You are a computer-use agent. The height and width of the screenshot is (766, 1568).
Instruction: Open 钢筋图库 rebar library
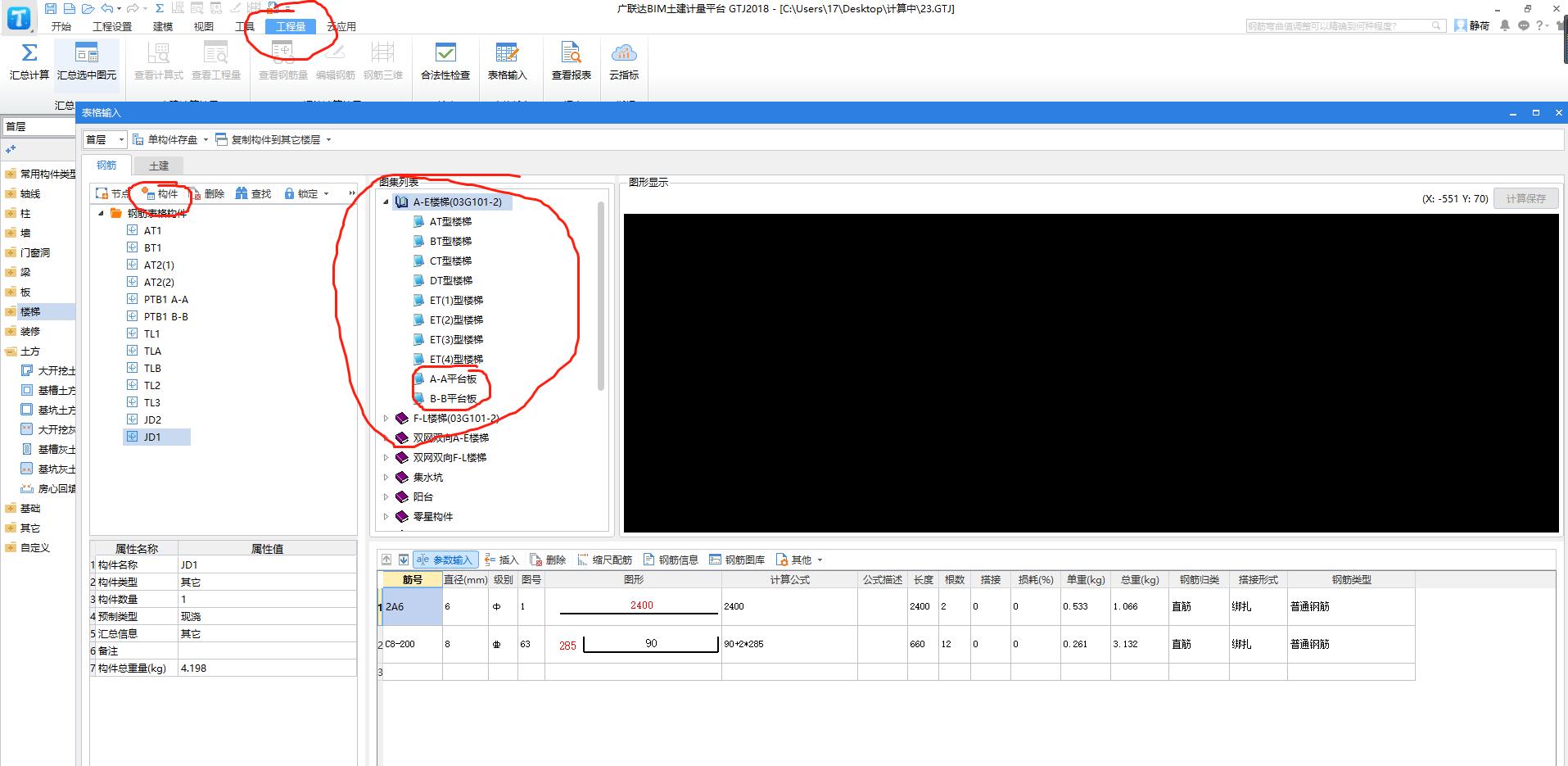tap(737, 560)
